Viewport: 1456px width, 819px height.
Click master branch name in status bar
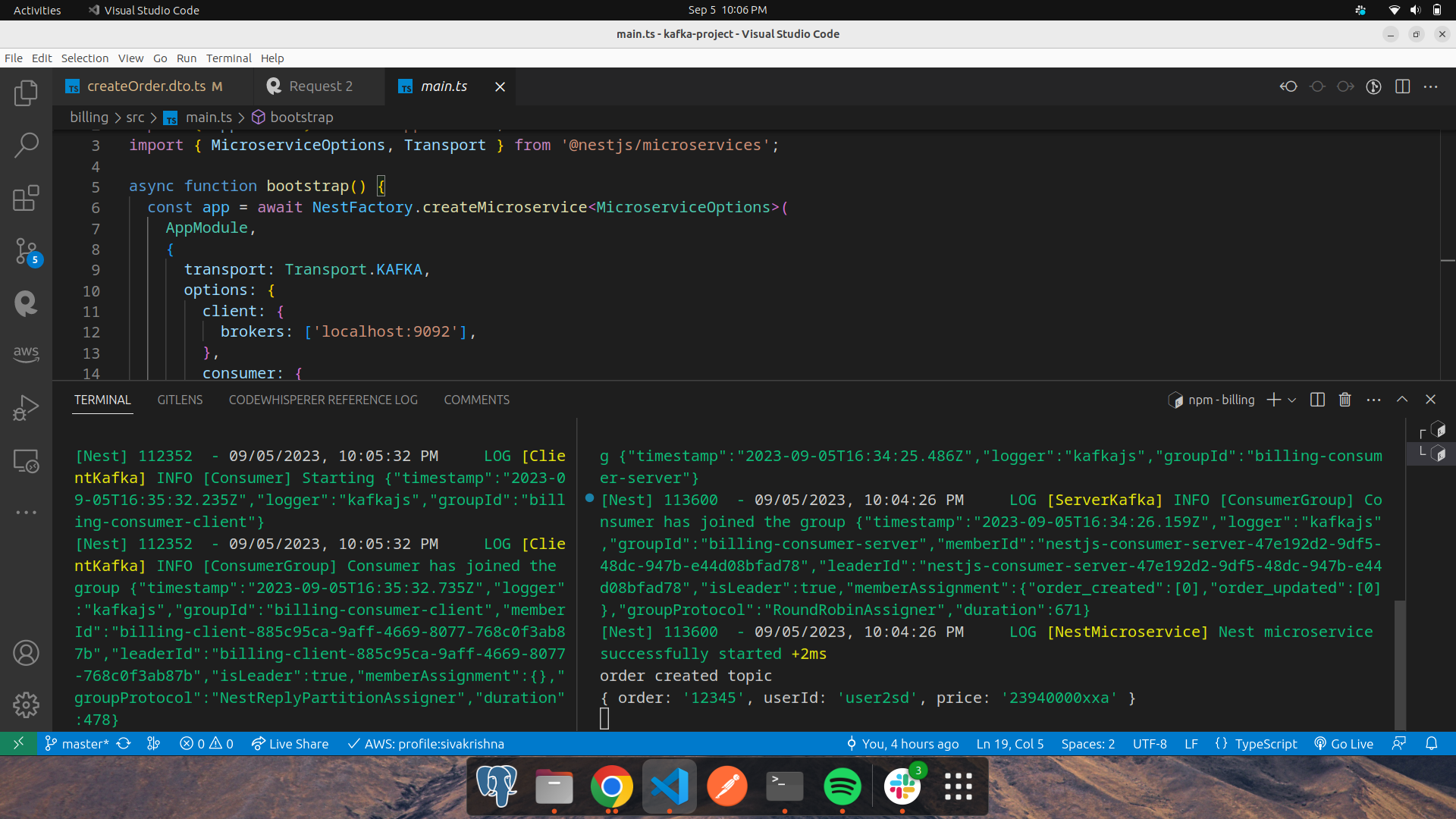(84, 744)
